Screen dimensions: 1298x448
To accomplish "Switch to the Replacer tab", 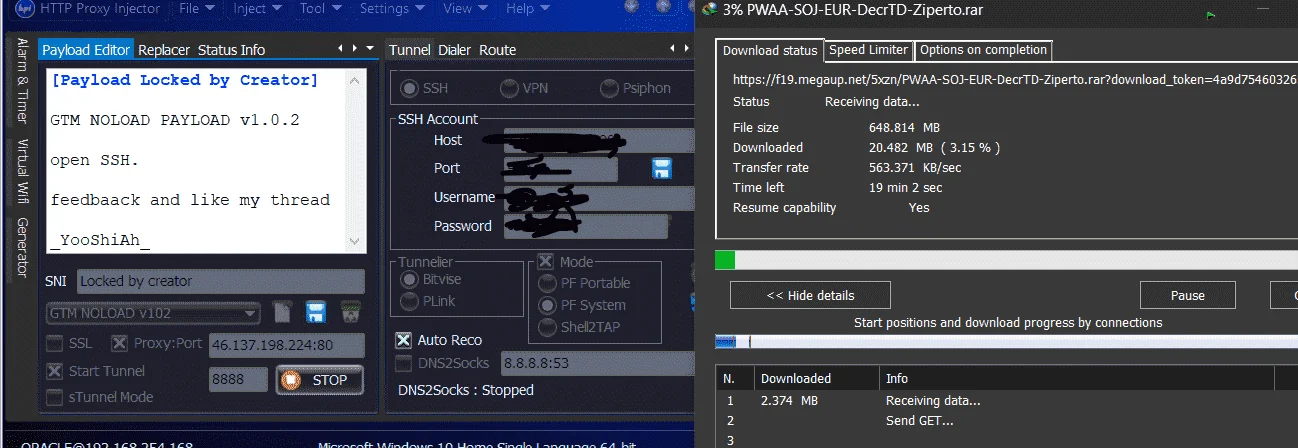I will pyautogui.click(x=164, y=50).
